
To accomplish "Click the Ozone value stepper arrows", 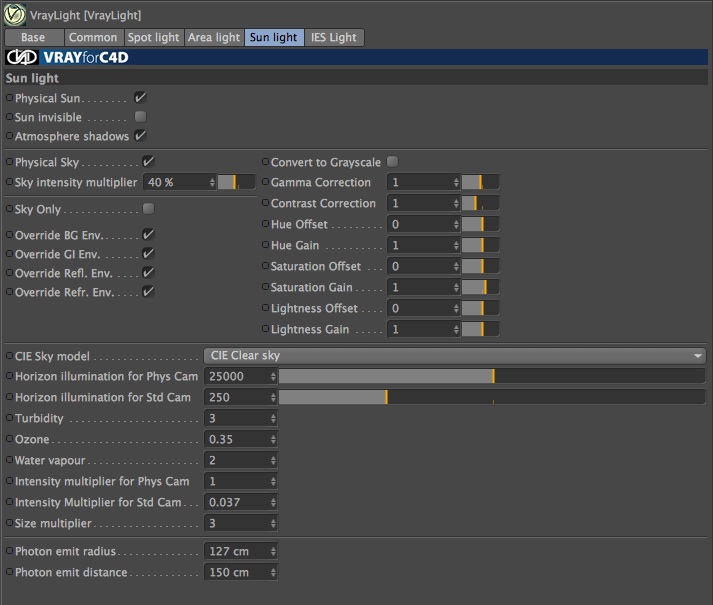I will pos(273,439).
